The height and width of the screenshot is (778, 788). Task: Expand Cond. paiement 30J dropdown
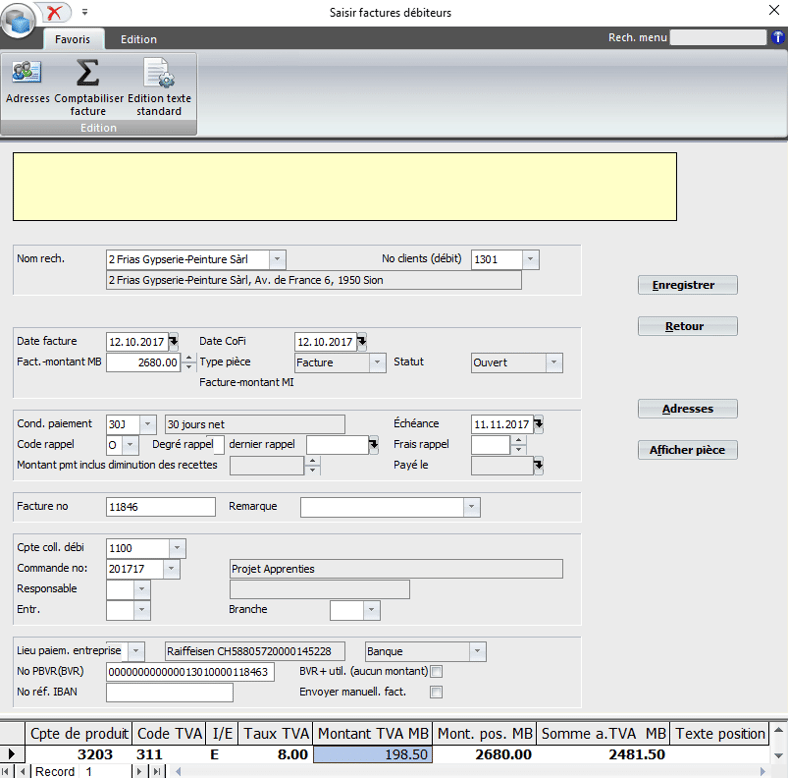147,424
